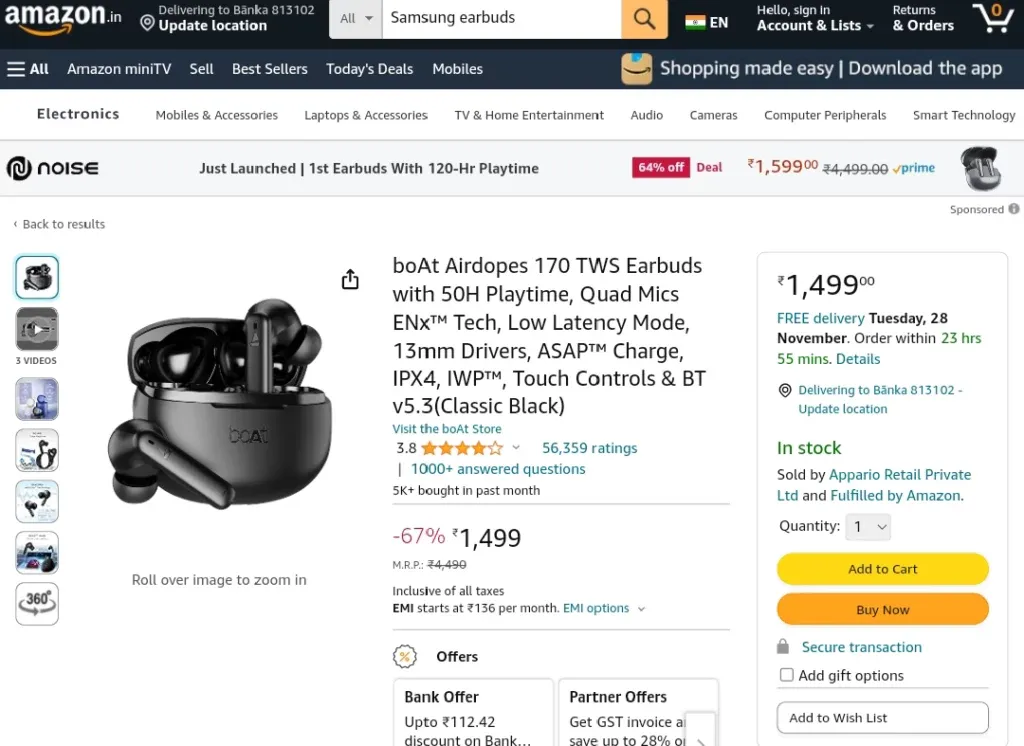This screenshot has height=746, width=1024.
Task: Click the India flag language icon
Action: point(696,23)
